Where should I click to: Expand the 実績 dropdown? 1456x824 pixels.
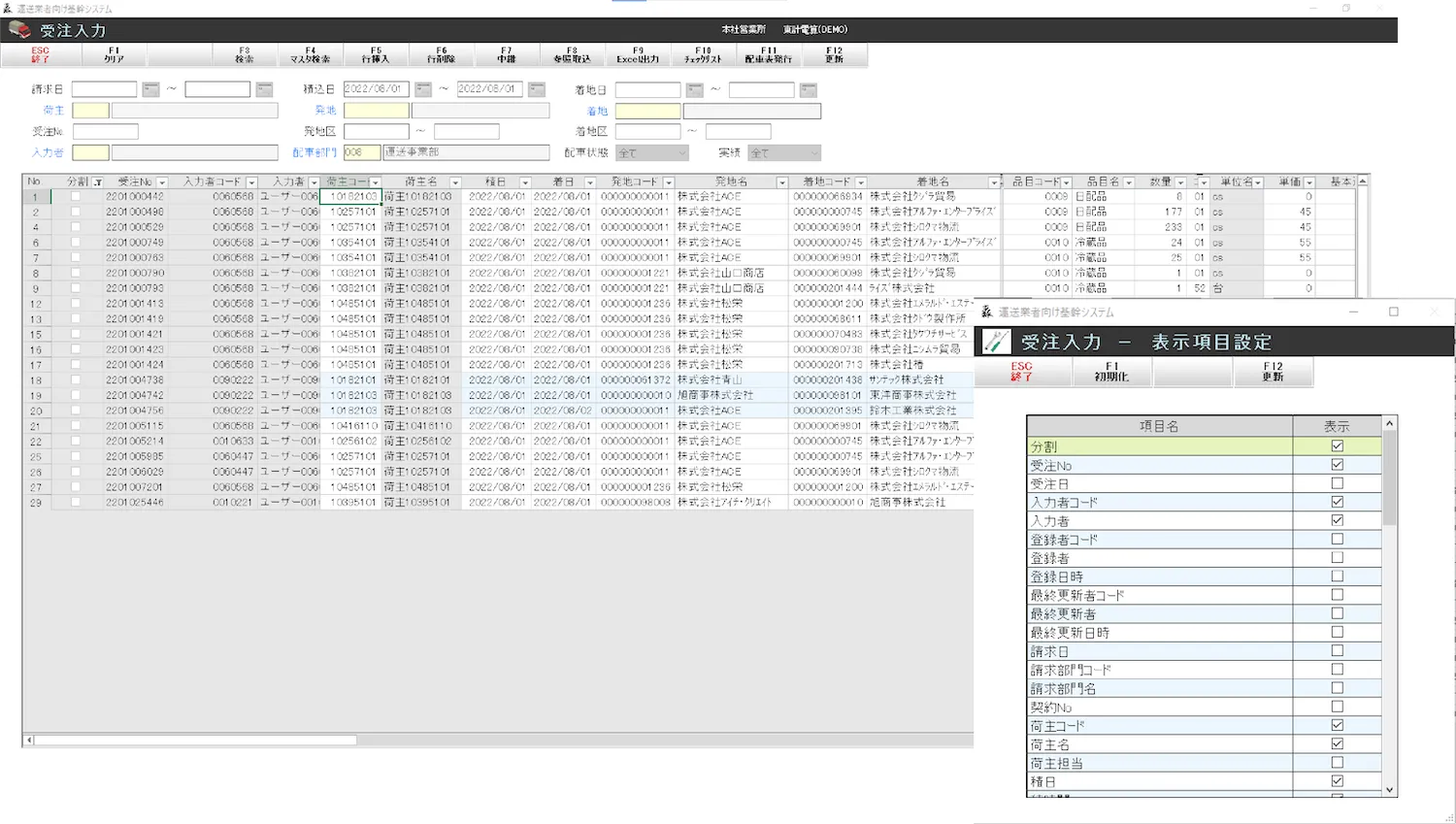(x=813, y=153)
